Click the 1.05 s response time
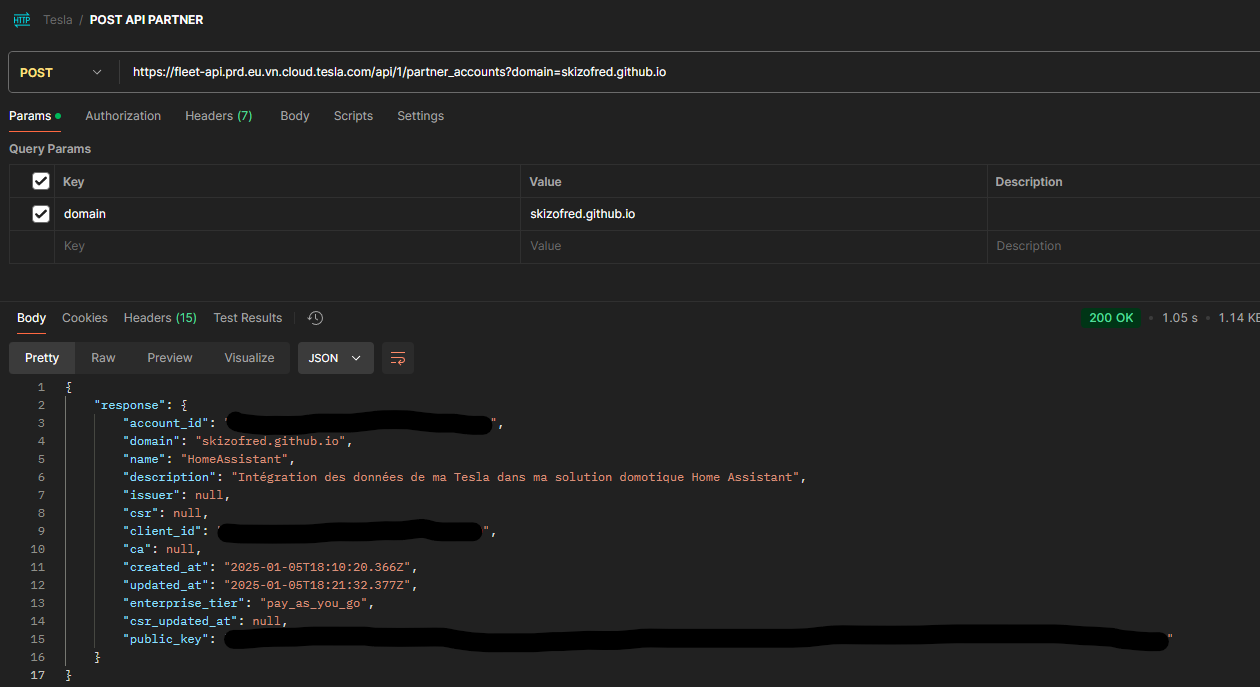 click(x=1180, y=318)
